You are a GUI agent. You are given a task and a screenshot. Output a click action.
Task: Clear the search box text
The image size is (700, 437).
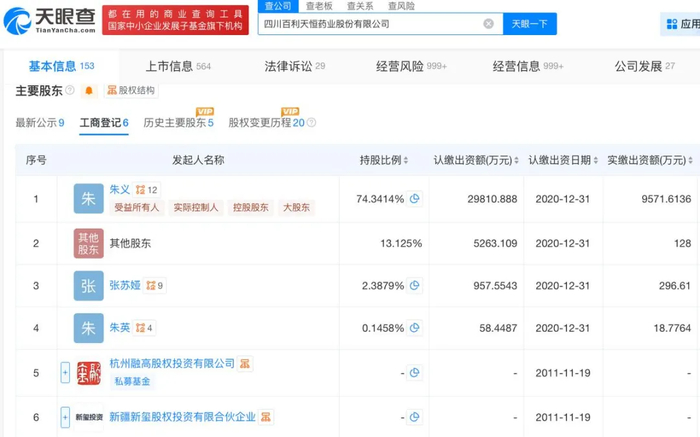coord(489,24)
